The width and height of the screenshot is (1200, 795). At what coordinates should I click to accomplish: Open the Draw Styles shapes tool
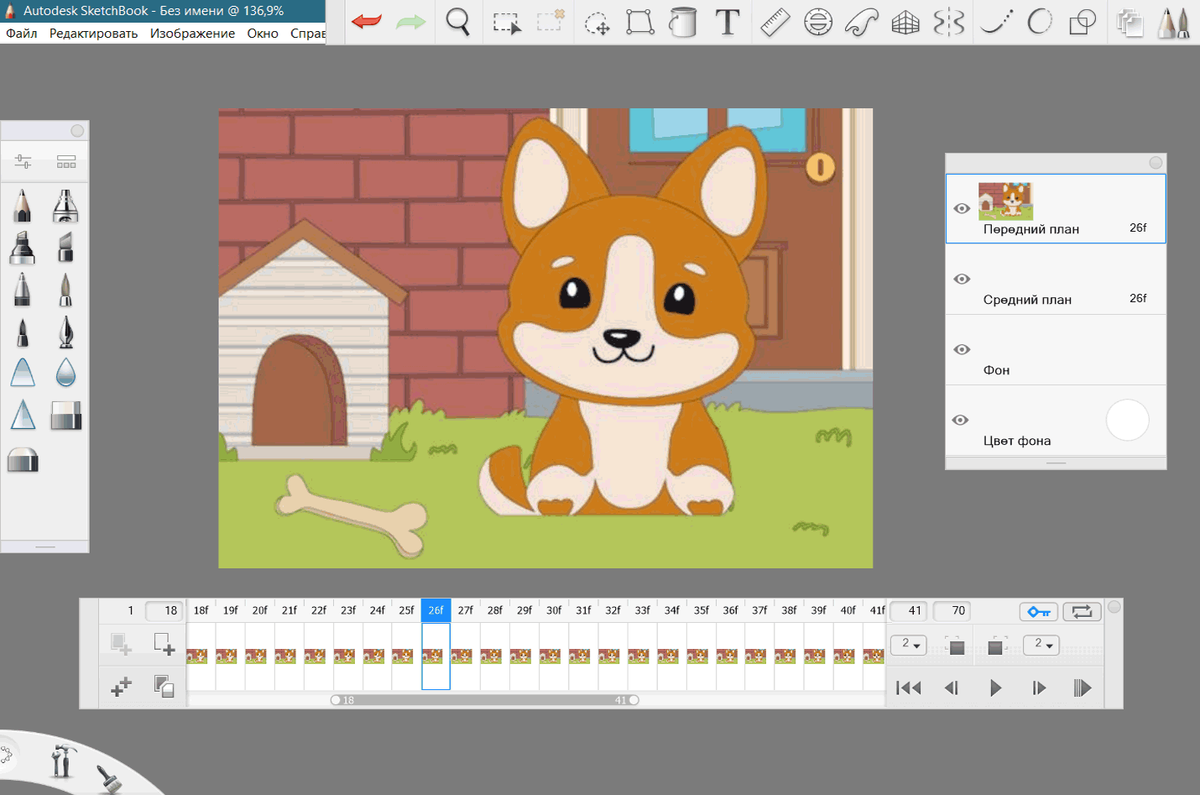(x=1083, y=22)
